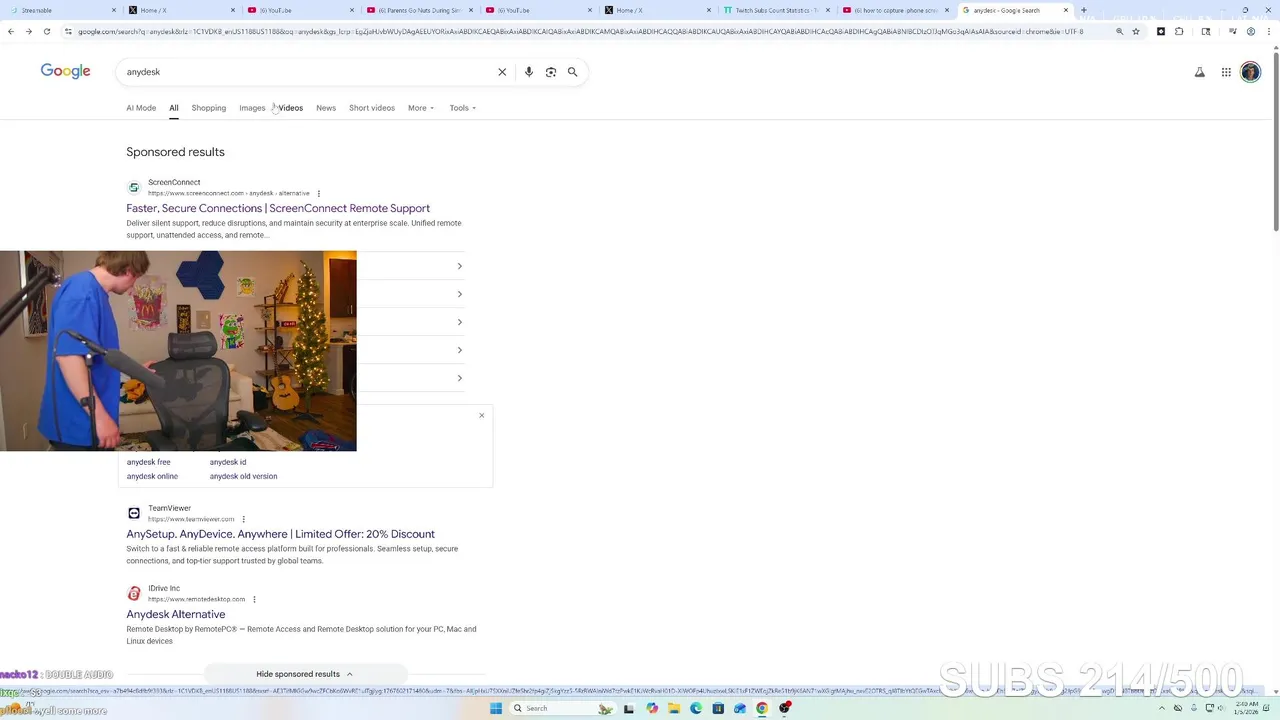Image resolution: width=1280 pixels, height=720 pixels.
Task: Click the page vertical scrollbar
Action: [x=1275, y=140]
